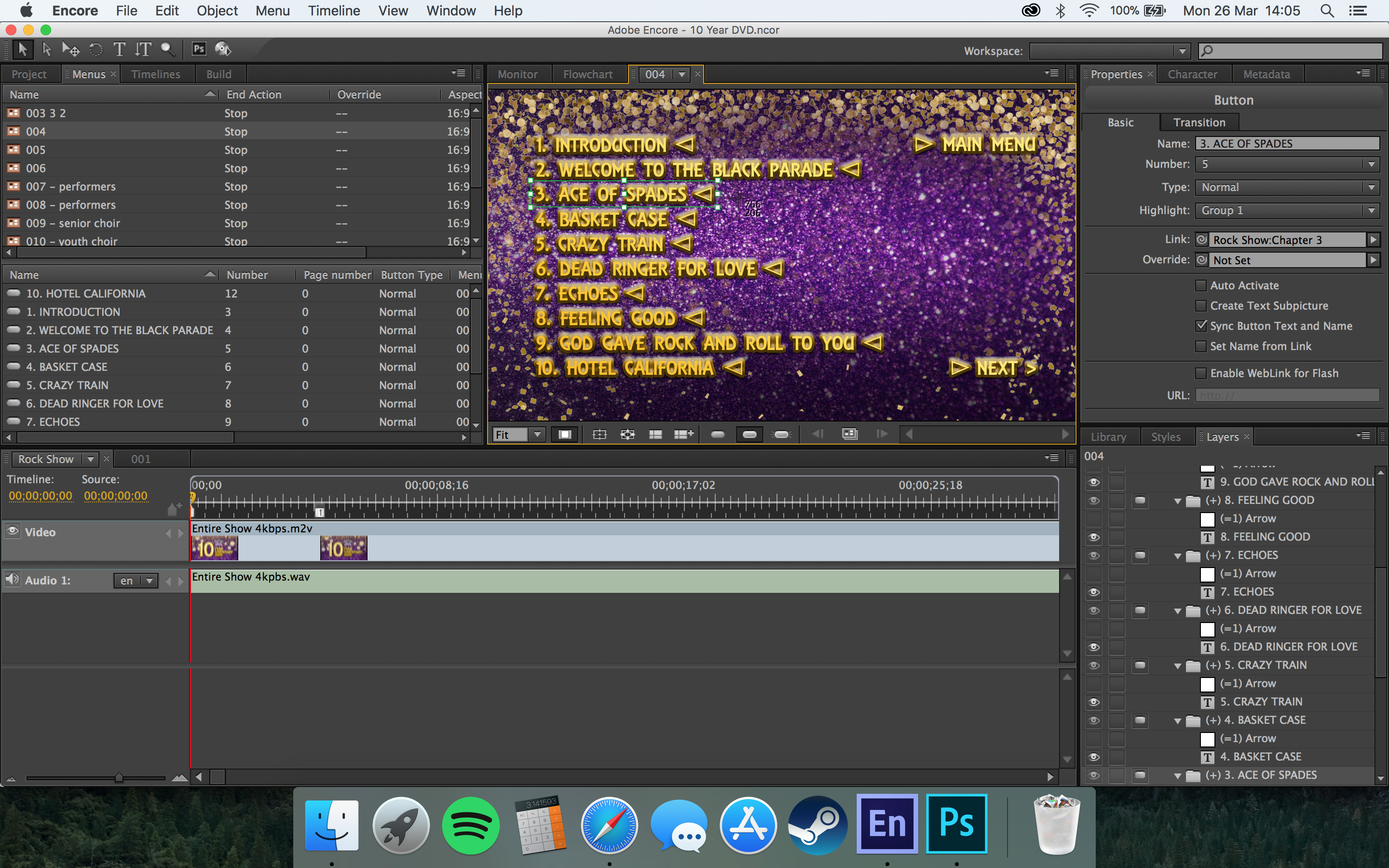Click the Preview disc icon
The image size is (1389, 868).
point(223,49)
